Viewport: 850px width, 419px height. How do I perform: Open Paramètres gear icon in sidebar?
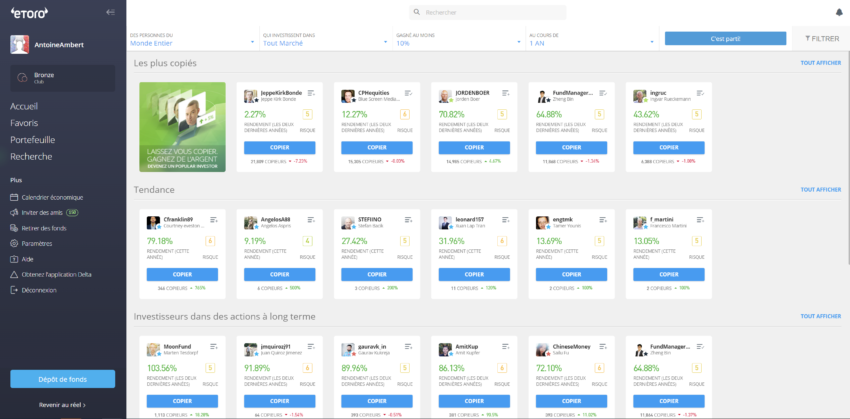(15, 243)
